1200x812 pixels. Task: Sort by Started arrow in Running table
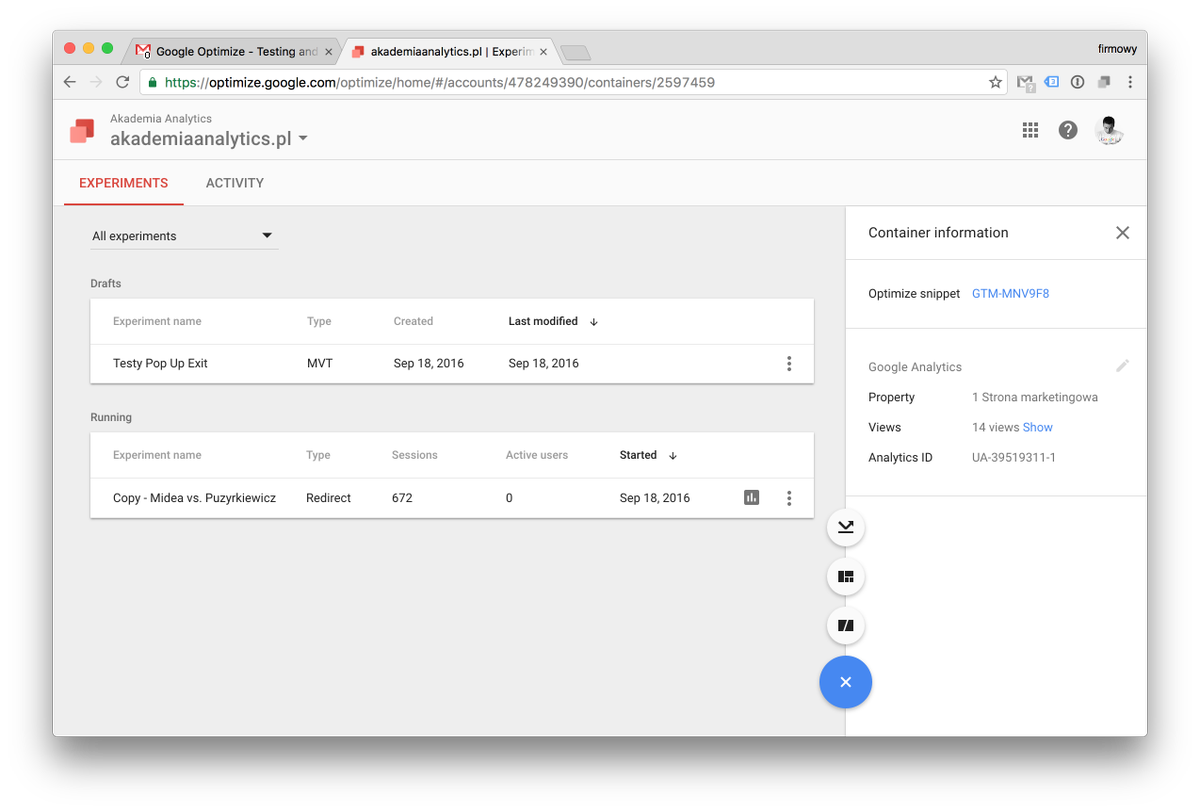[673, 456]
